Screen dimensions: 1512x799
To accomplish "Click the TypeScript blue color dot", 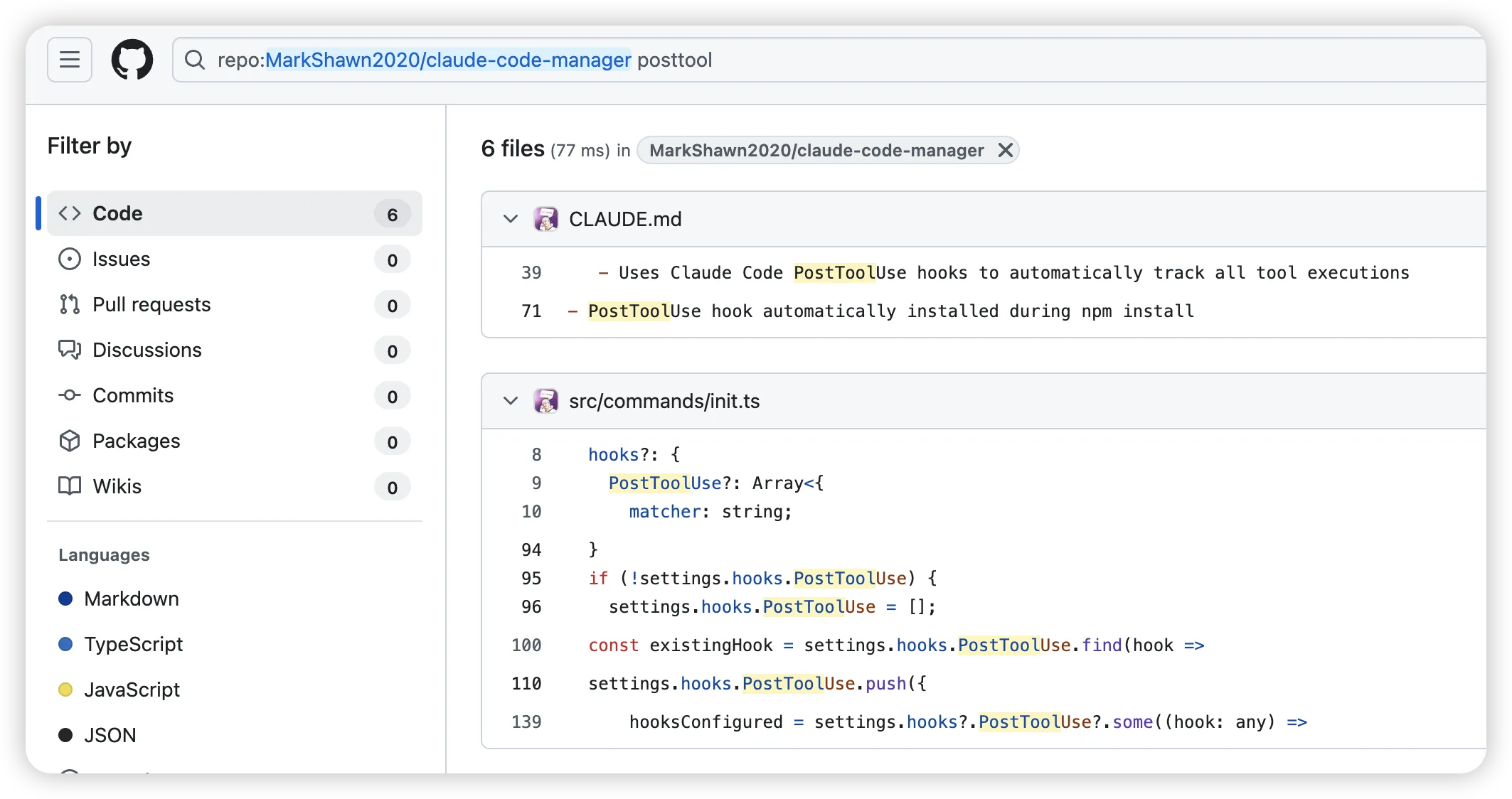I will point(65,644).
